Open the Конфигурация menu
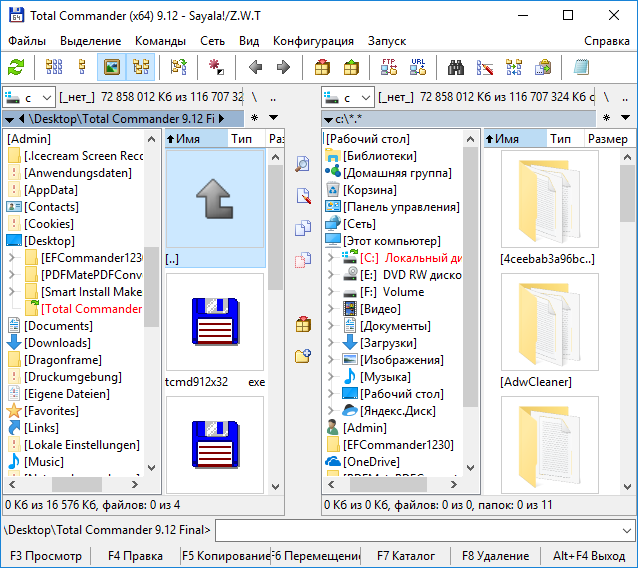This screenshot has height=568, width=638. pyautogui.click(x=313, y=41)
